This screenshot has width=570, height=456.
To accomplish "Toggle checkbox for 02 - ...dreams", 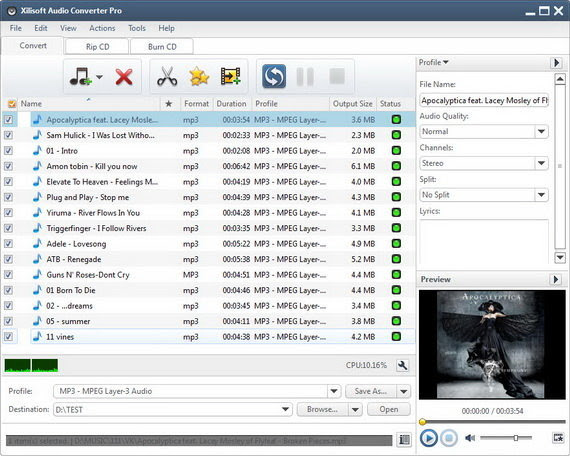I will [8, 306].
